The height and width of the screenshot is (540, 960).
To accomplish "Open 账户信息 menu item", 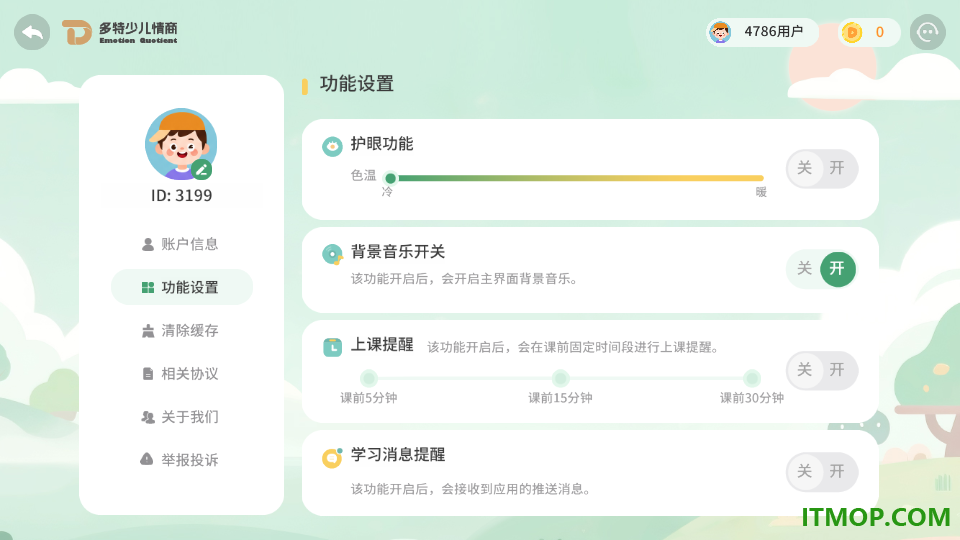I will (181, 244).
